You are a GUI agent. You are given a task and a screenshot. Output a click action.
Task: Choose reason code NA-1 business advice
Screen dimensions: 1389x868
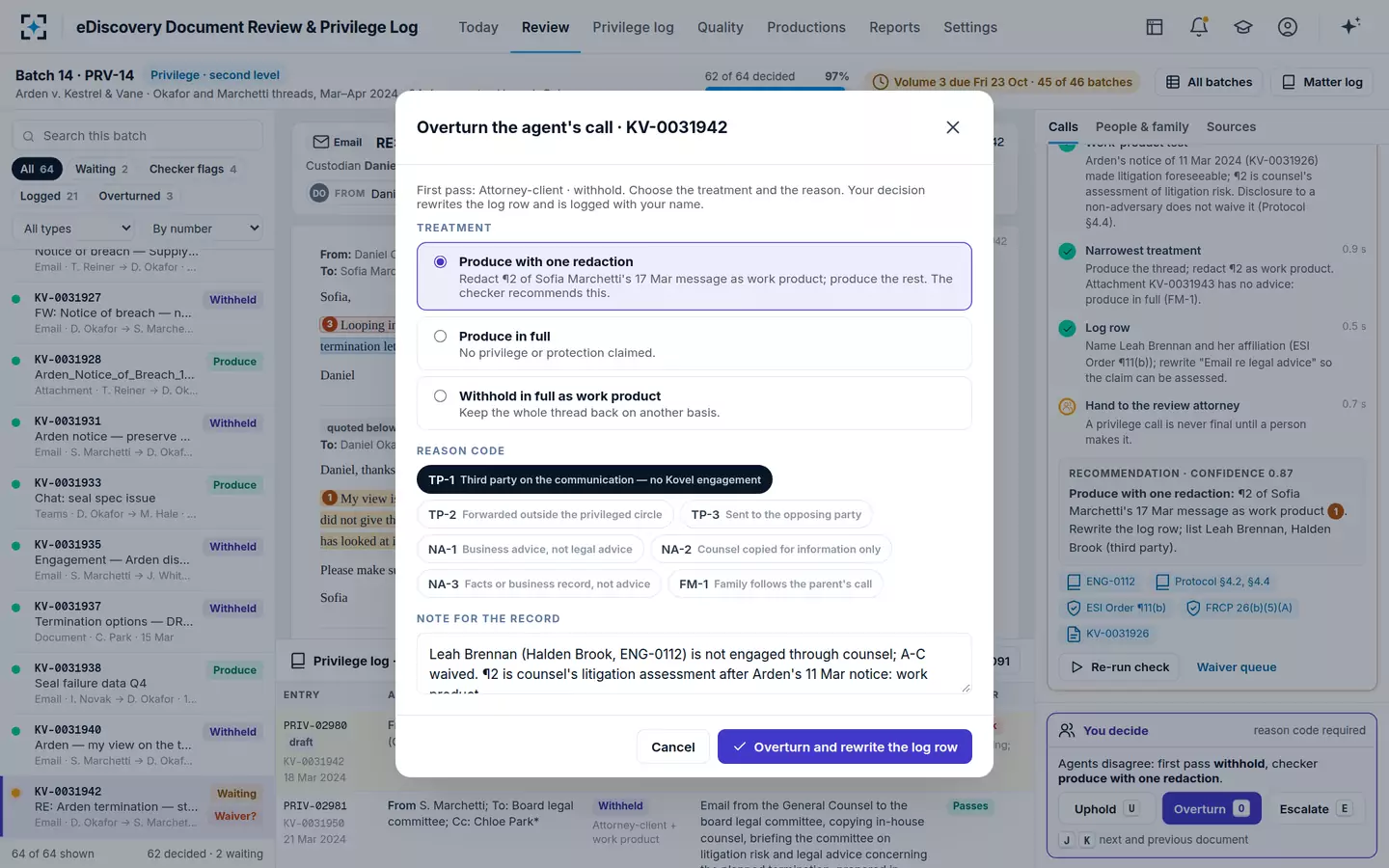point(530,549)
